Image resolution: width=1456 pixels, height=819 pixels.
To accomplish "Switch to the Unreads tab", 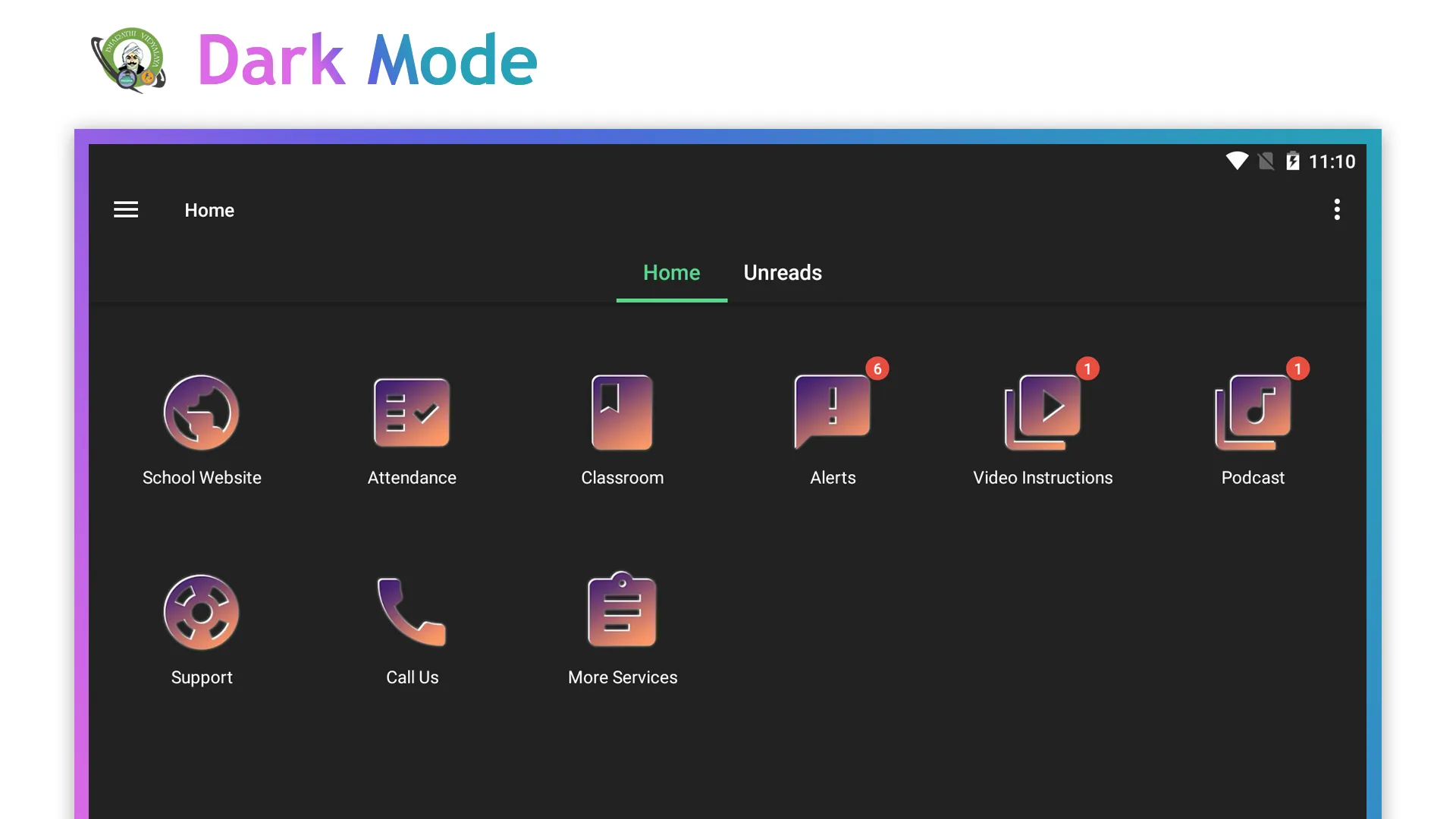I will (782, 272).
